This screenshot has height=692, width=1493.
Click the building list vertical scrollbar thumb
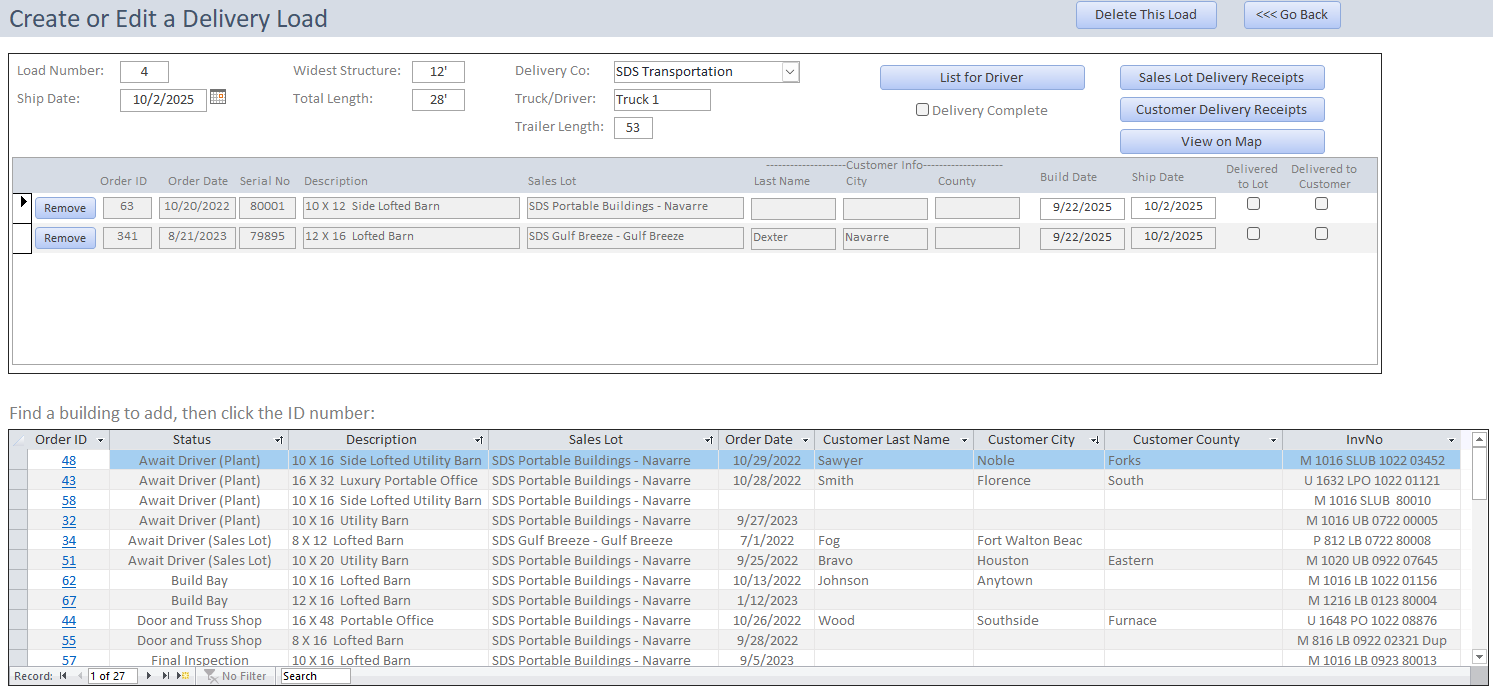point(1479,475)
